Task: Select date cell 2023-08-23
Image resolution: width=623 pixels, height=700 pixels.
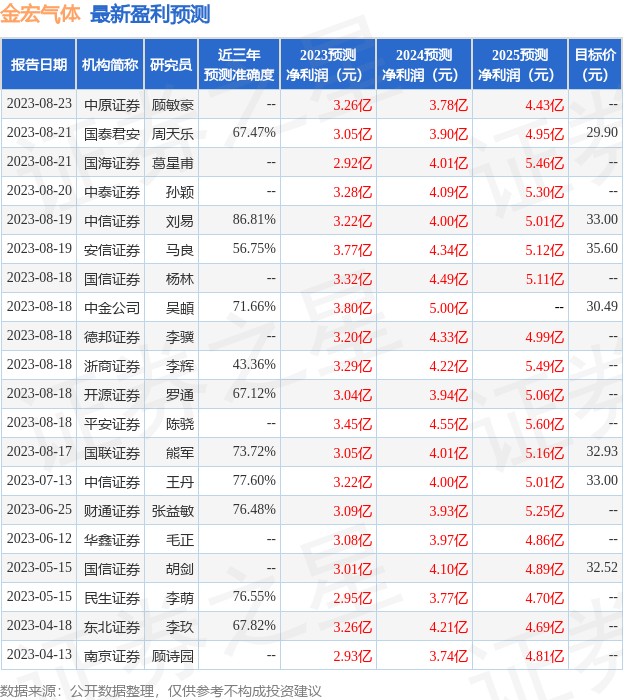Action: [39, 104]
